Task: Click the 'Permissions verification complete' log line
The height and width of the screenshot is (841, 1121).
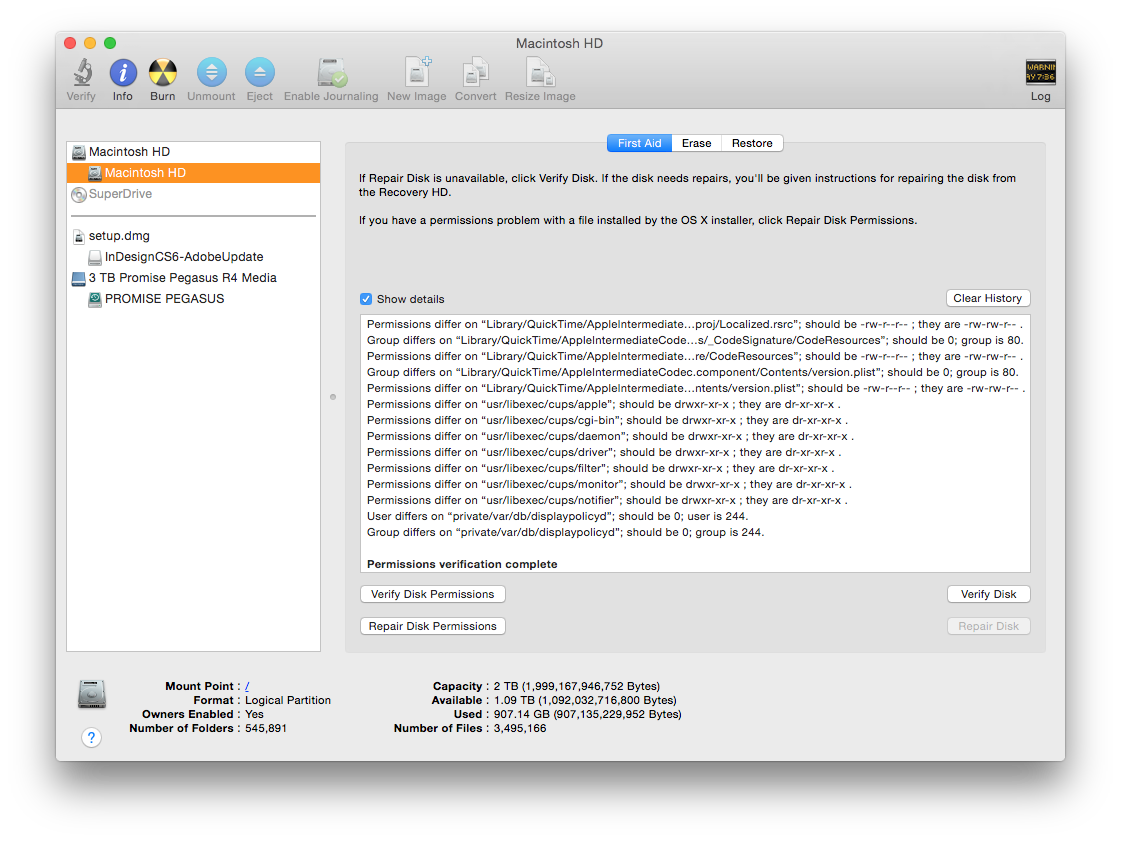Action: (x=462, y=564)
